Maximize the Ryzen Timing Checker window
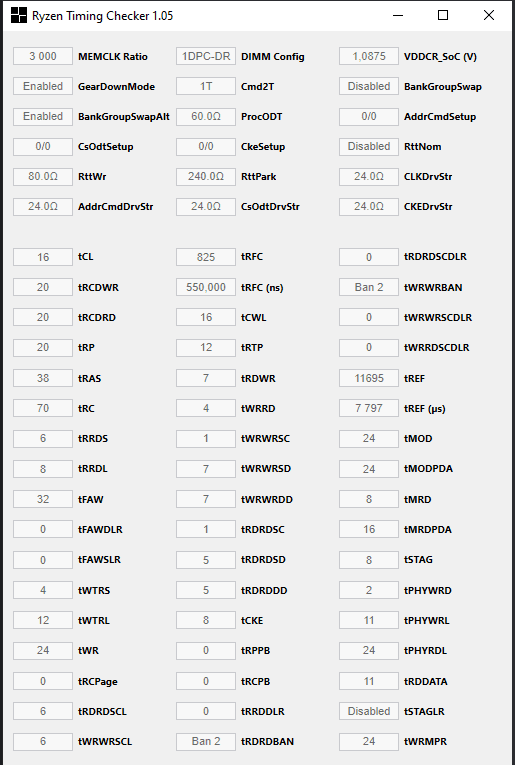The height and width of the screenshot is (765, 515). (443, 16)
